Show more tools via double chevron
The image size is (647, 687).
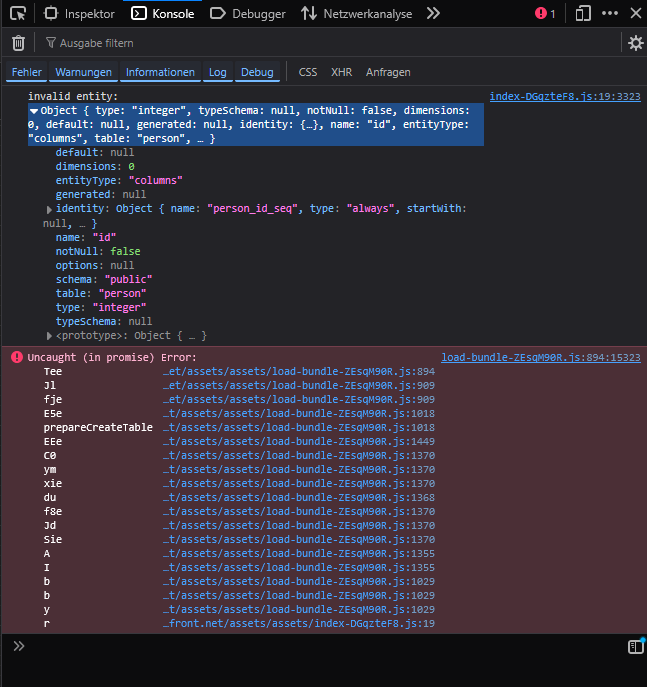pos(433,14)
